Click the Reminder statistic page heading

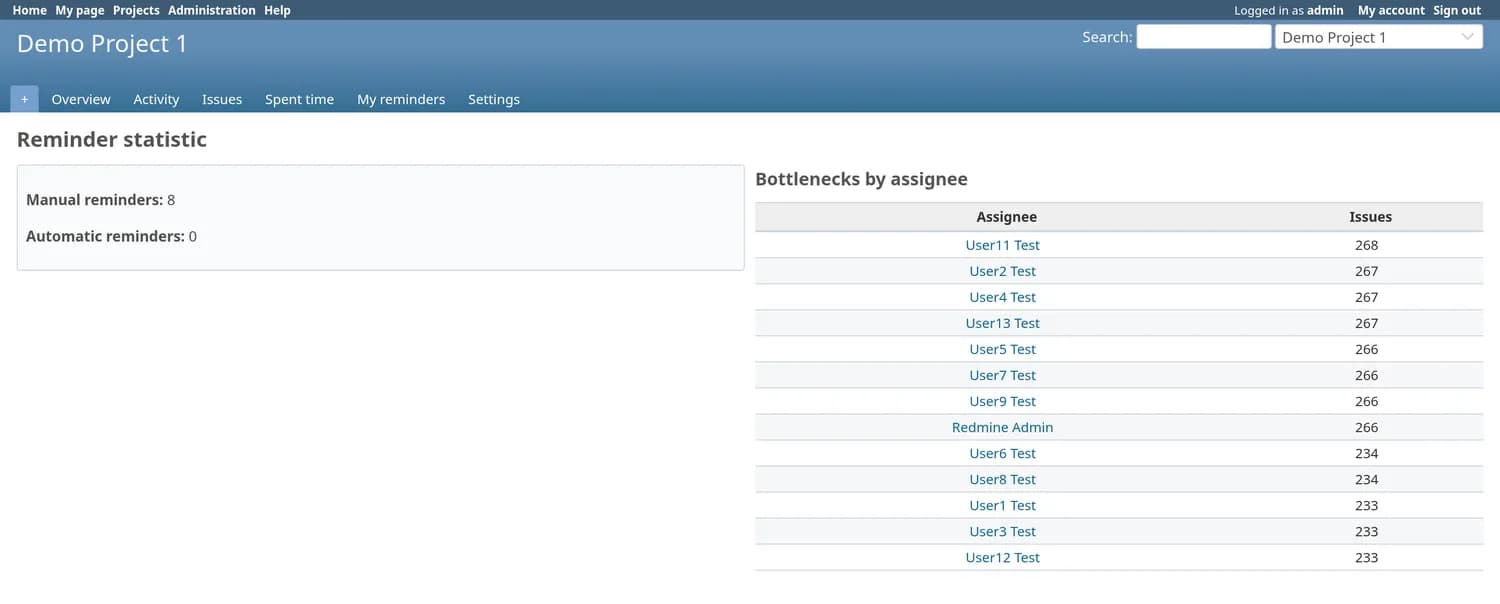click(112, 139)
